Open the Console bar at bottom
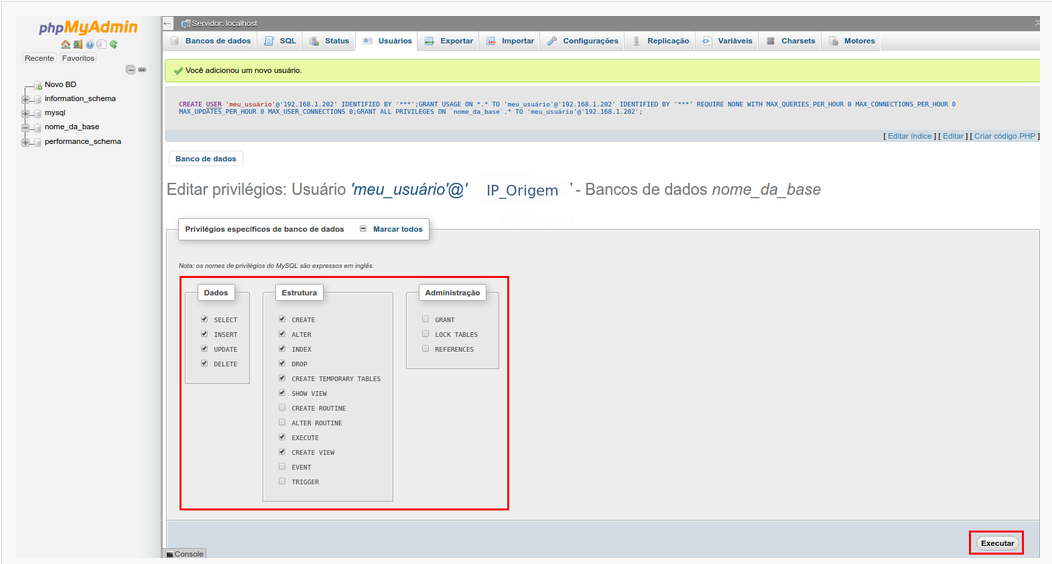Screen dimensions: 1052x564 [x=185, y=554]
